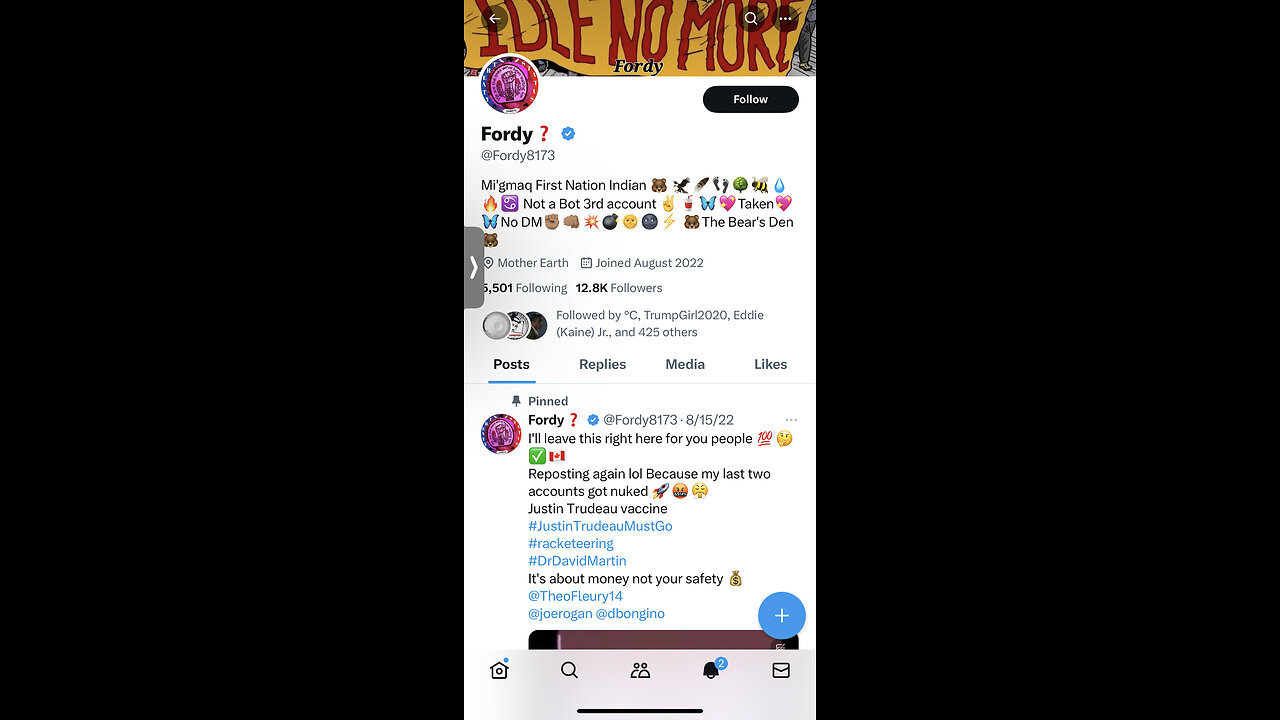1280x720 pixels.
Task: Switch to the Media tab
Action: (685, 364)
